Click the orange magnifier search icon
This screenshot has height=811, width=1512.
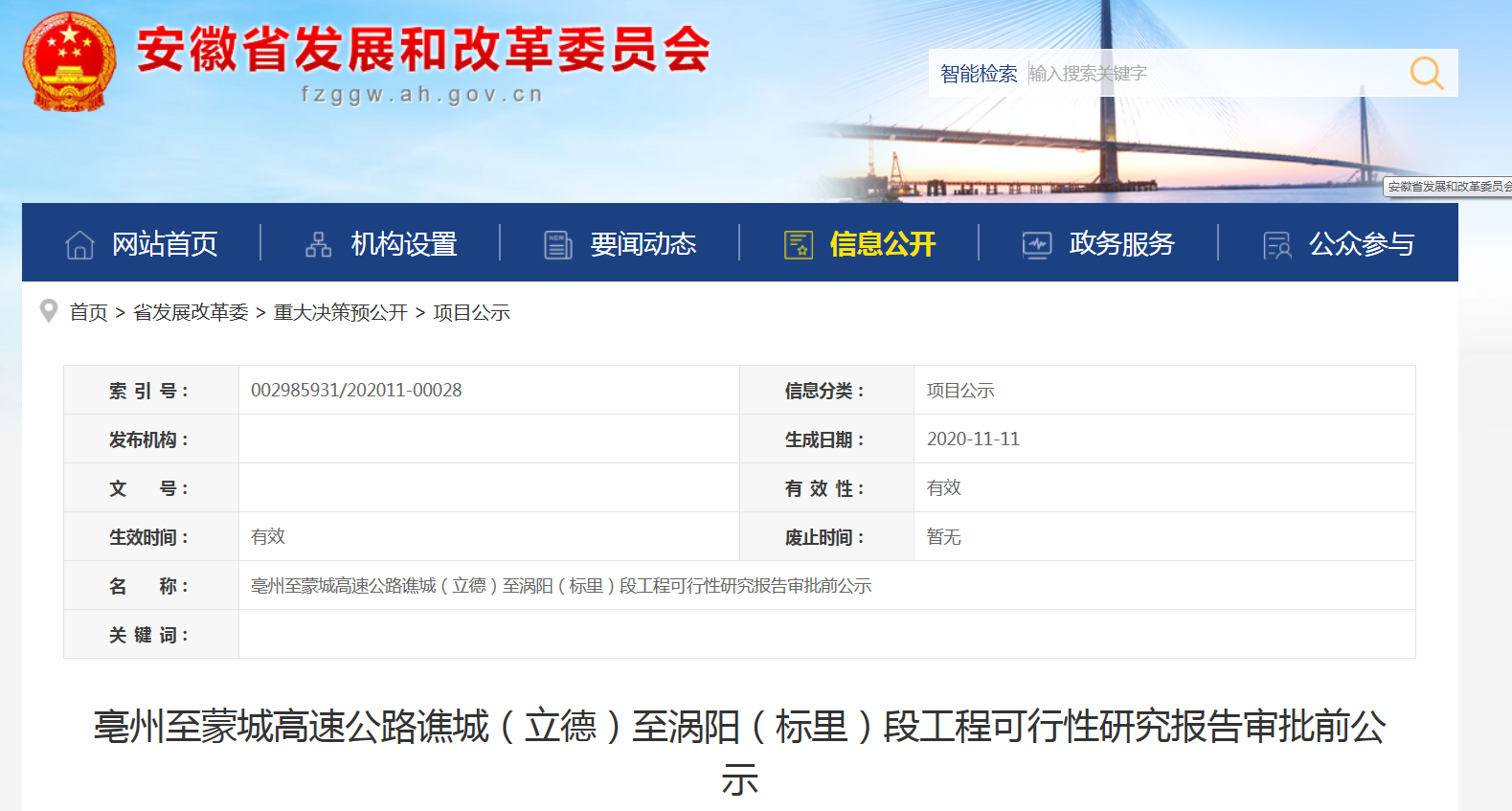pyautogui.click(x=1426, y=73)
